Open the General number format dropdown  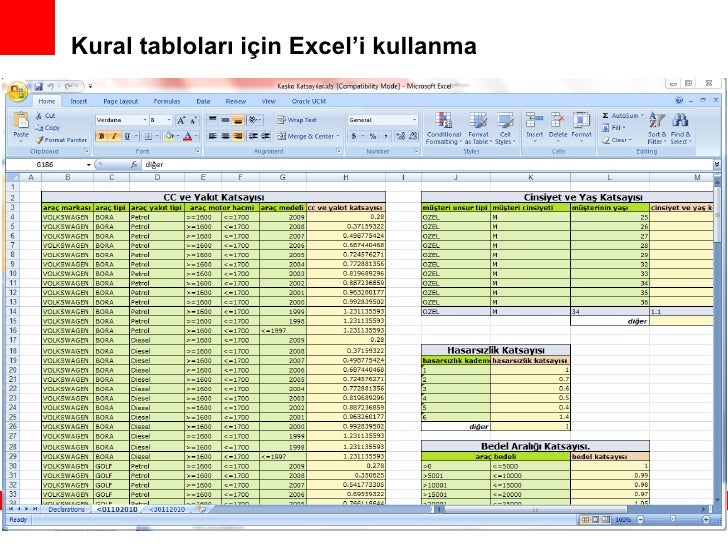pos(414,120)
